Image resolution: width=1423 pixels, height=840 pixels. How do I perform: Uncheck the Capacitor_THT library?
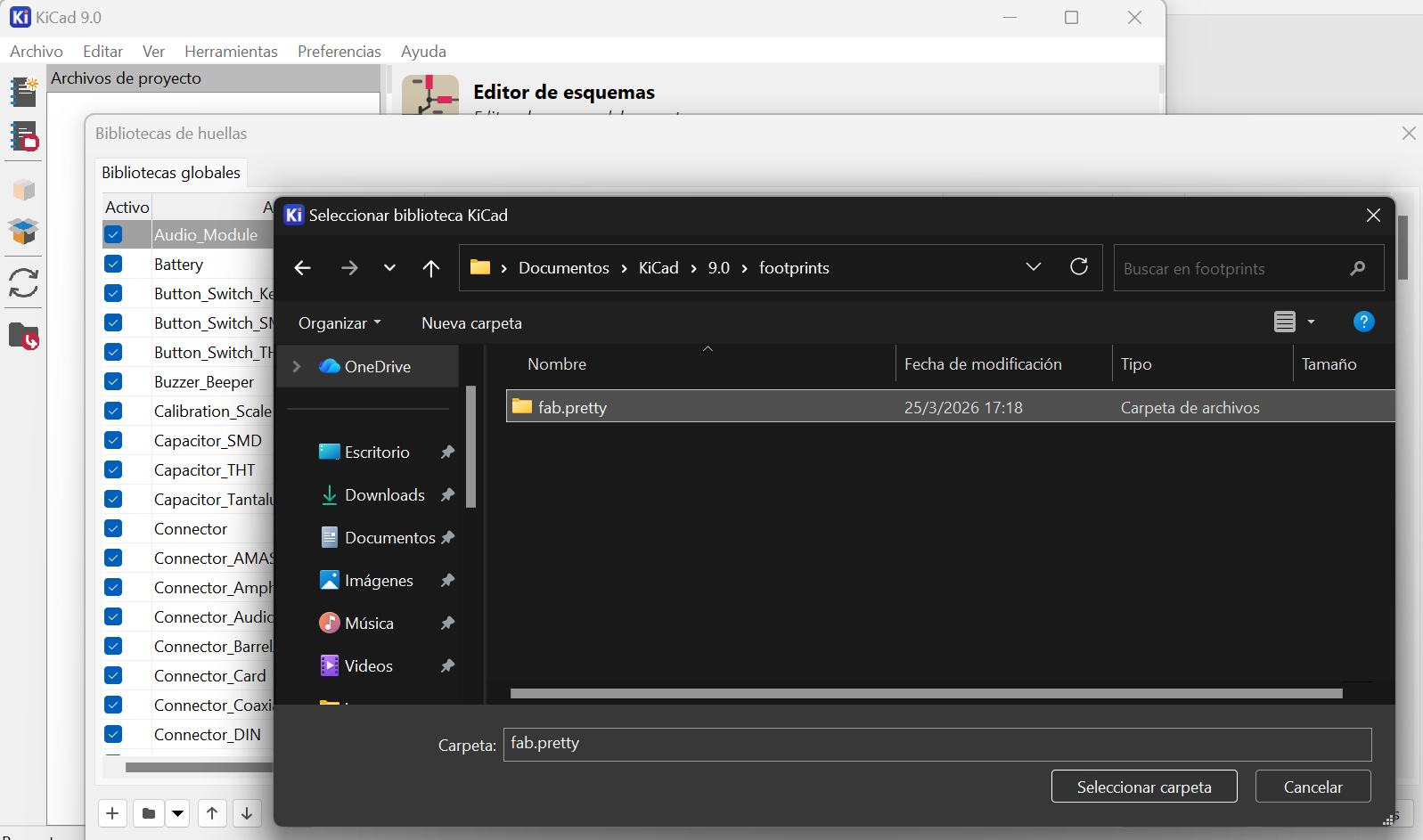click(x=113, y=470)
